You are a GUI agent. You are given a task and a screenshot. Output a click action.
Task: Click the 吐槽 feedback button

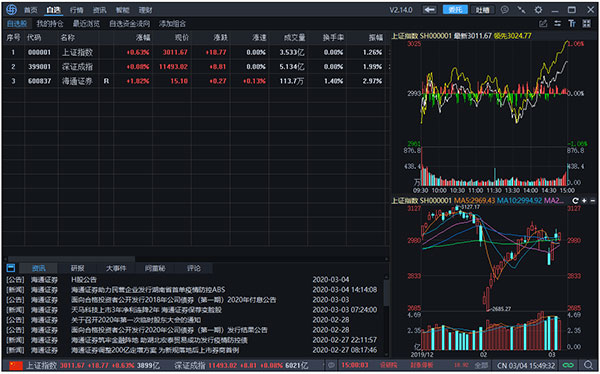click(483, 10)
